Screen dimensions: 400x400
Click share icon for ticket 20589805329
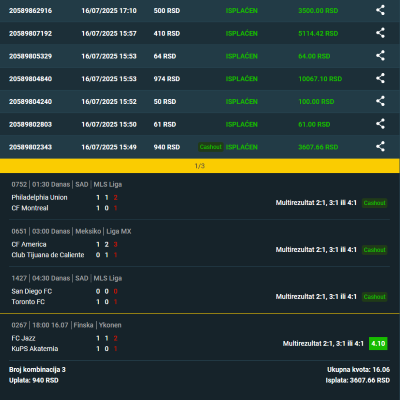[x=380, y=56]
